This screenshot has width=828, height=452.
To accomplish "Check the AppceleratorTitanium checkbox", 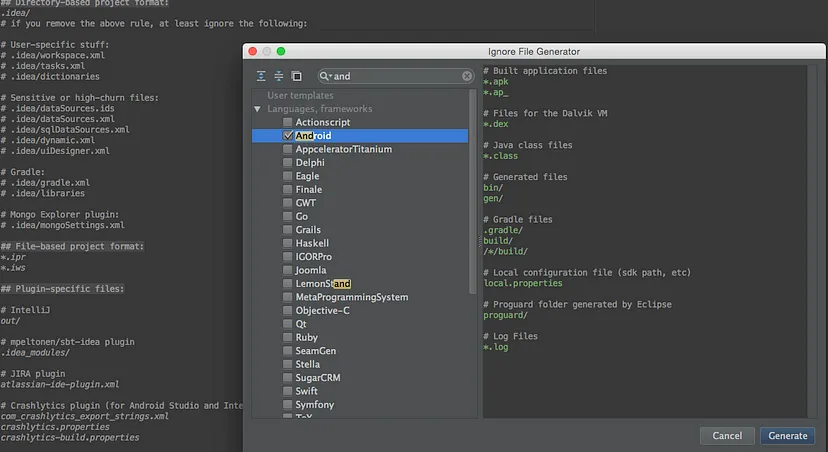I will point(287,149).
